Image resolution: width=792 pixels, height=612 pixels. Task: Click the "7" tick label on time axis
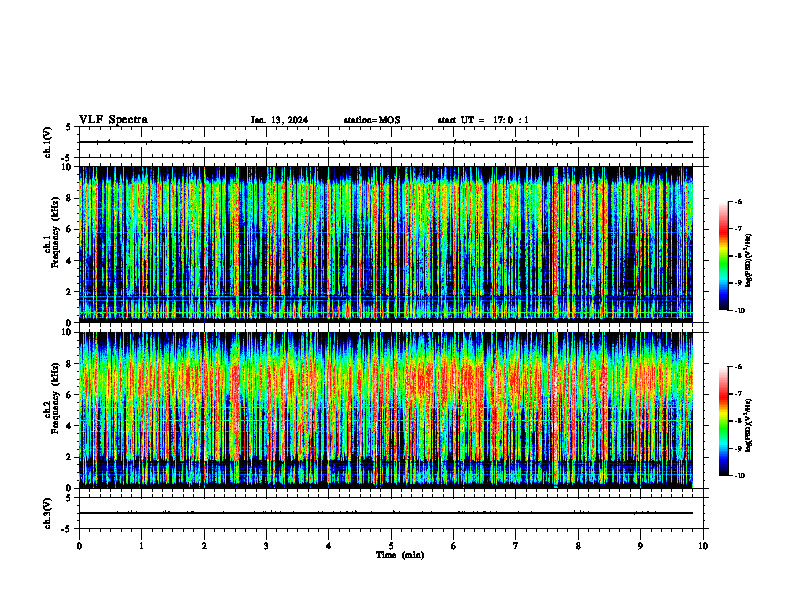tap(516, 546)
